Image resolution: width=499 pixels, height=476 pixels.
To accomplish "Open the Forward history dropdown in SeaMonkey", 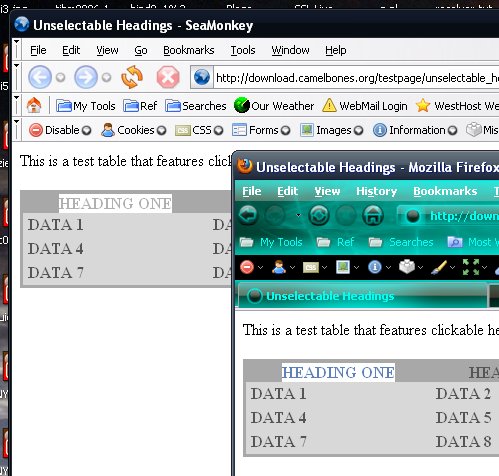I will pyautogui.click(x=106, y=77).
